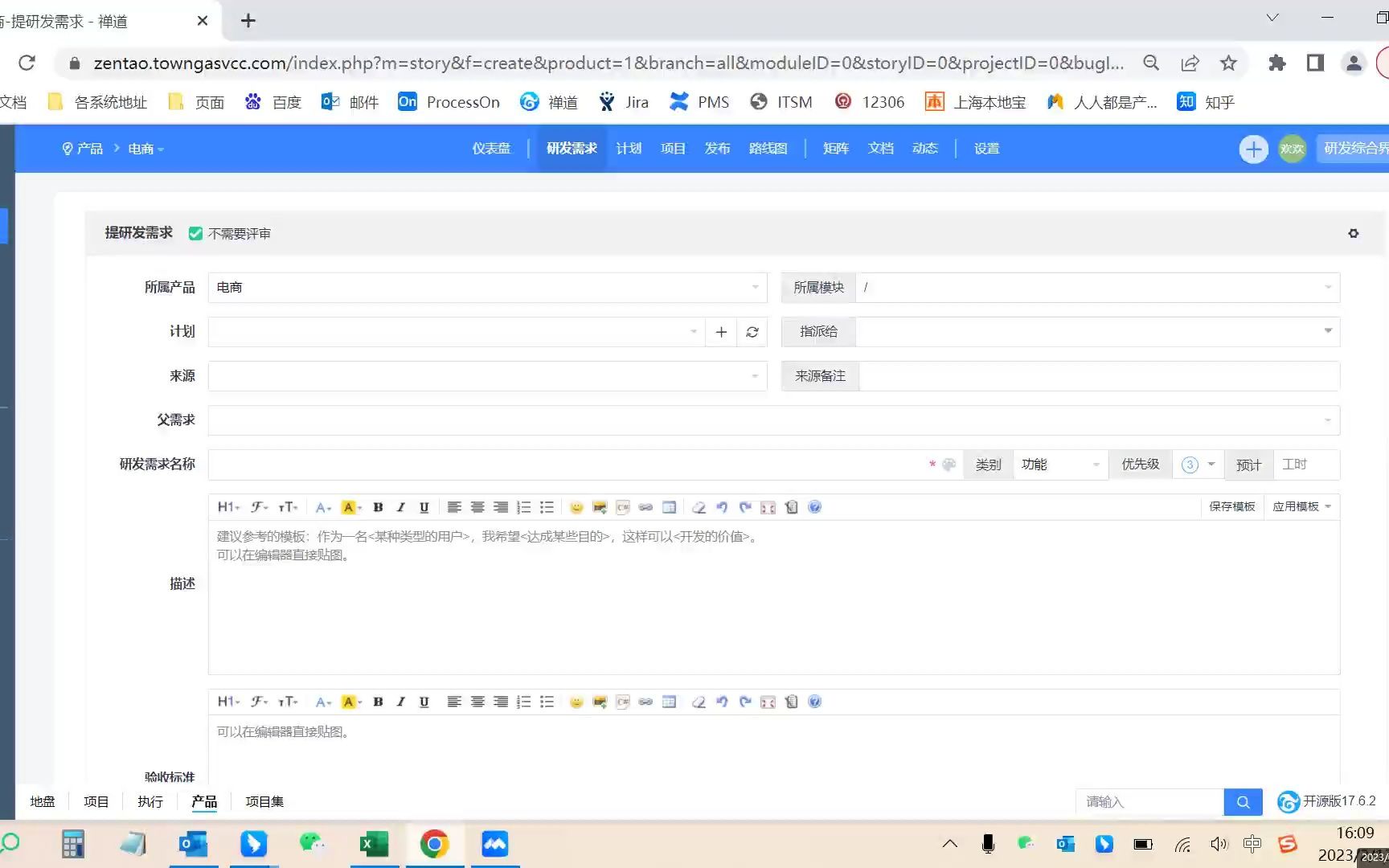This screenshot has height=868, width=1389.
Task: Open the editor help icon
Action: coord(814,506)
